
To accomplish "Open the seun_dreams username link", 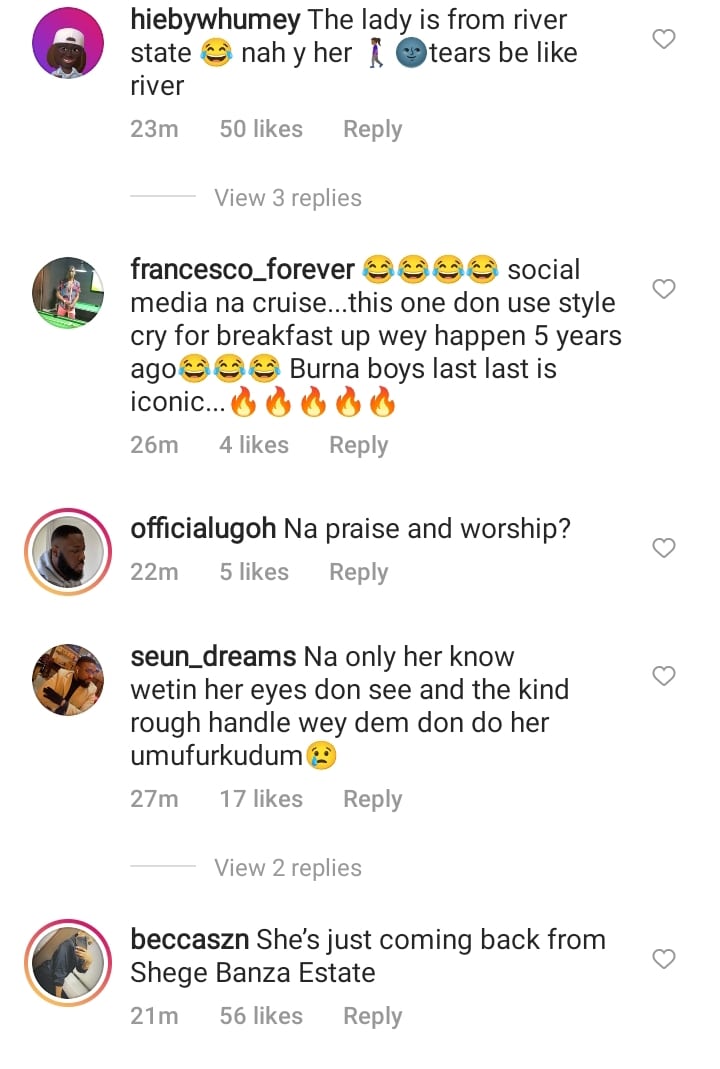I will point(213,657).
